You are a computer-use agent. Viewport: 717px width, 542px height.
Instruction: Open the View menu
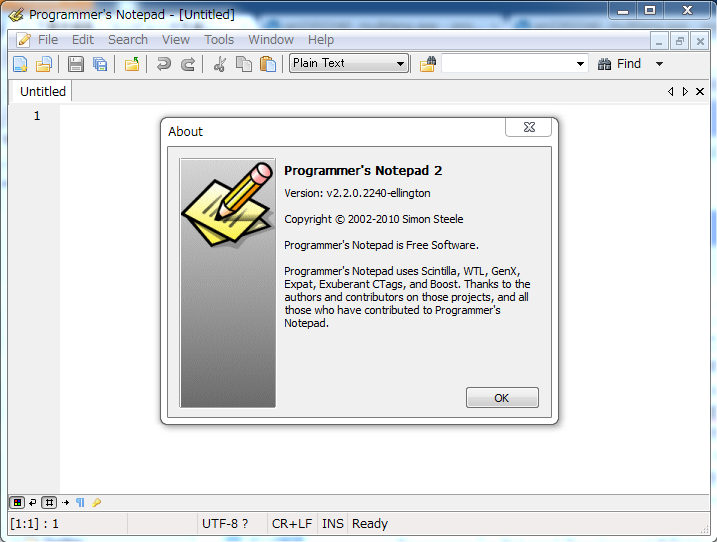click(176, 40)
